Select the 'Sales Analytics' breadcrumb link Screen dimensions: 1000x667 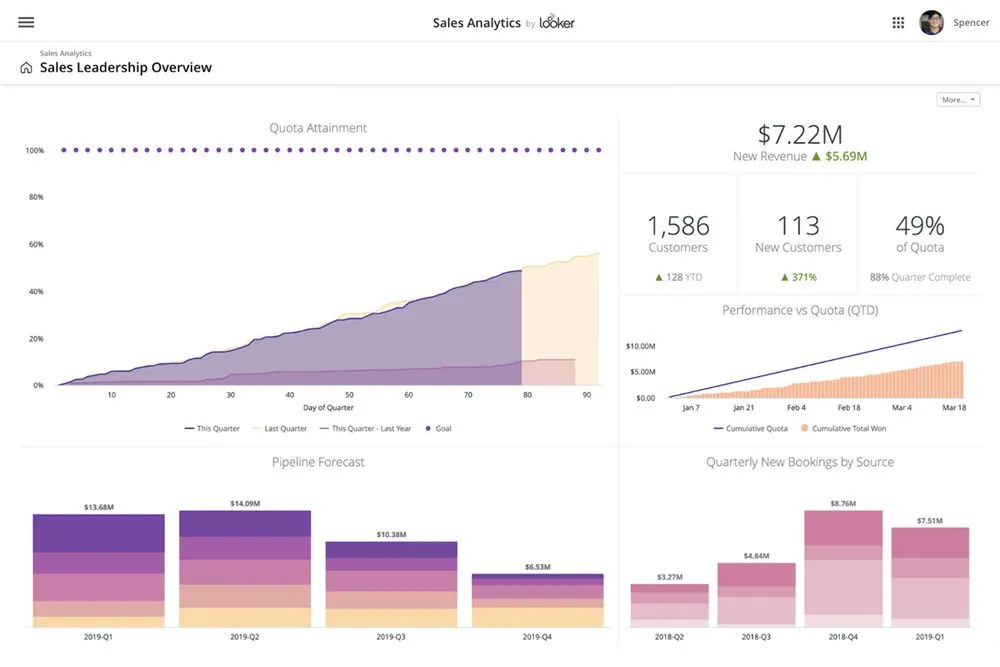point(64,54)
